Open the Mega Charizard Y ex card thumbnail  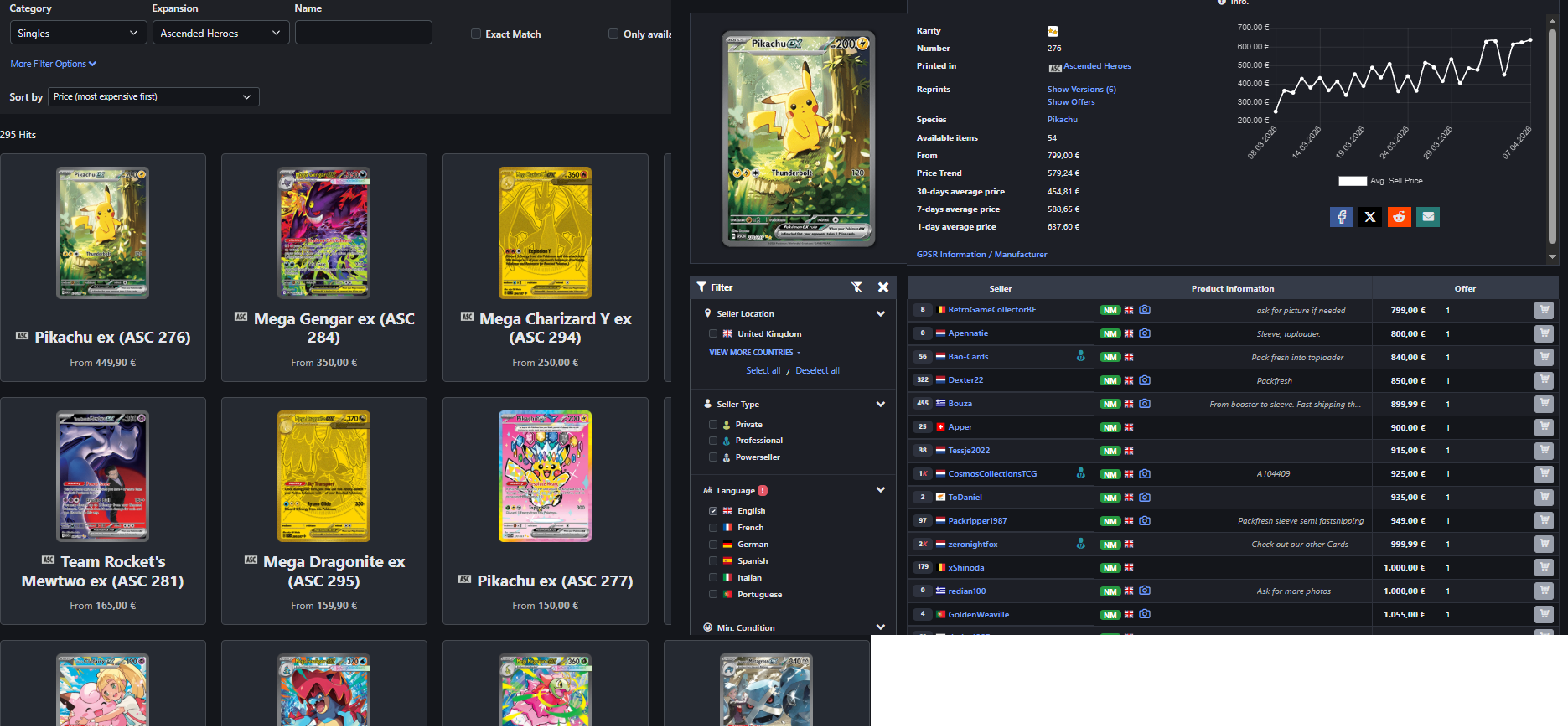[545, 233]
